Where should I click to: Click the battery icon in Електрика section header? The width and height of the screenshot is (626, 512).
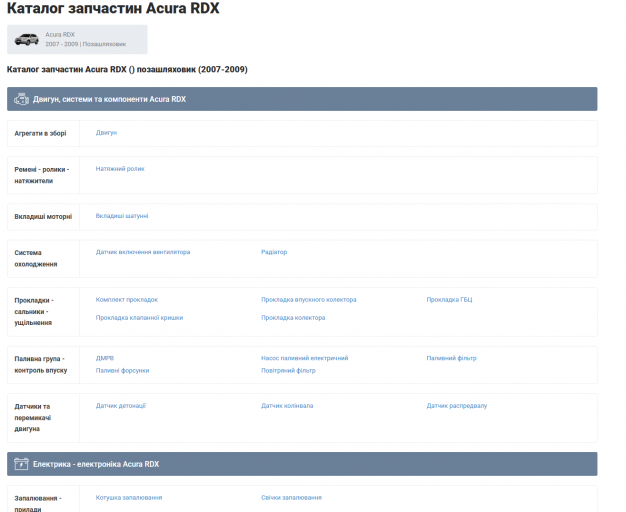coord(22,464)
